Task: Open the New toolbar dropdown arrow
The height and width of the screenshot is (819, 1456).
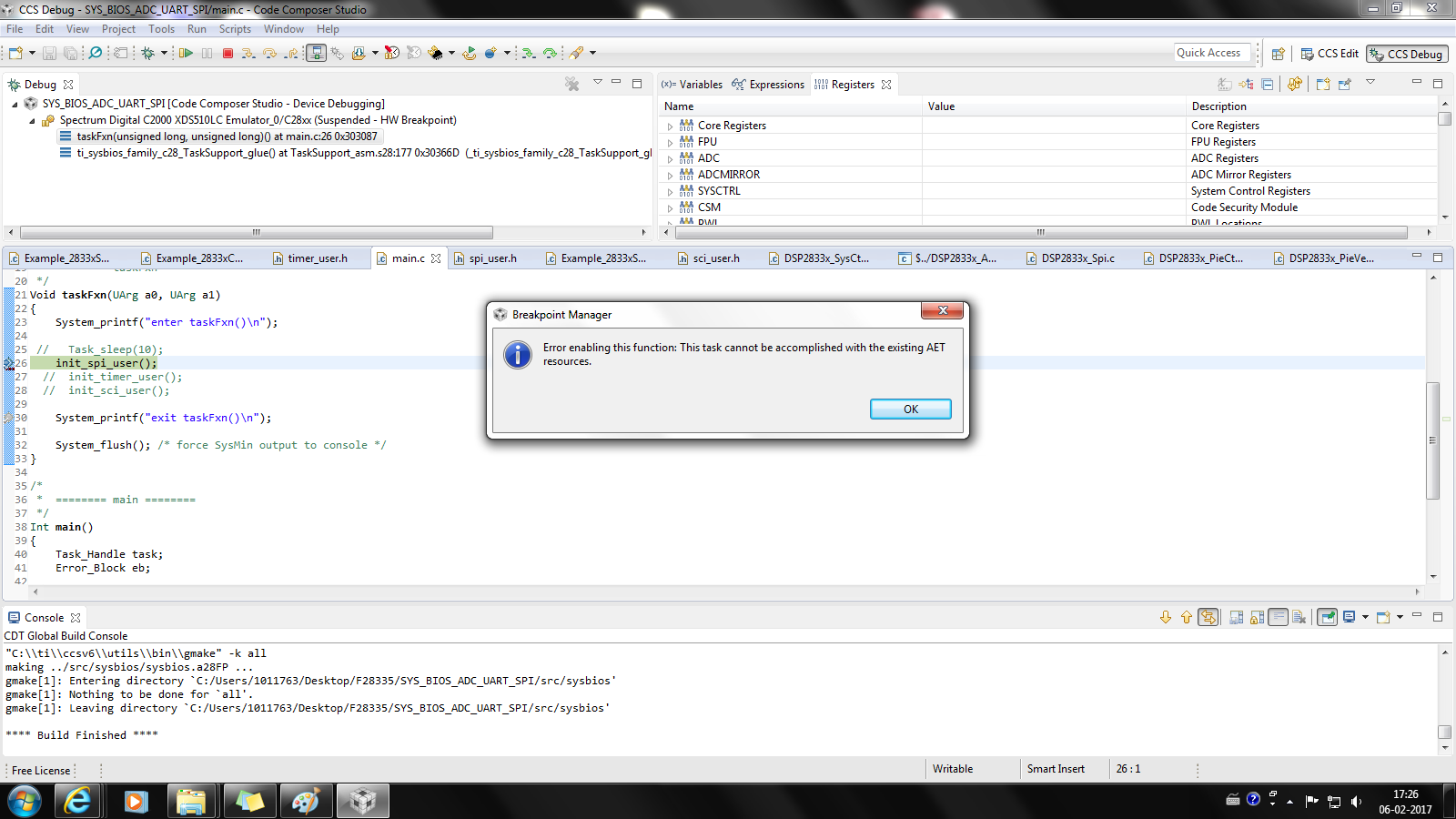Action: click(x=30, y=53)
